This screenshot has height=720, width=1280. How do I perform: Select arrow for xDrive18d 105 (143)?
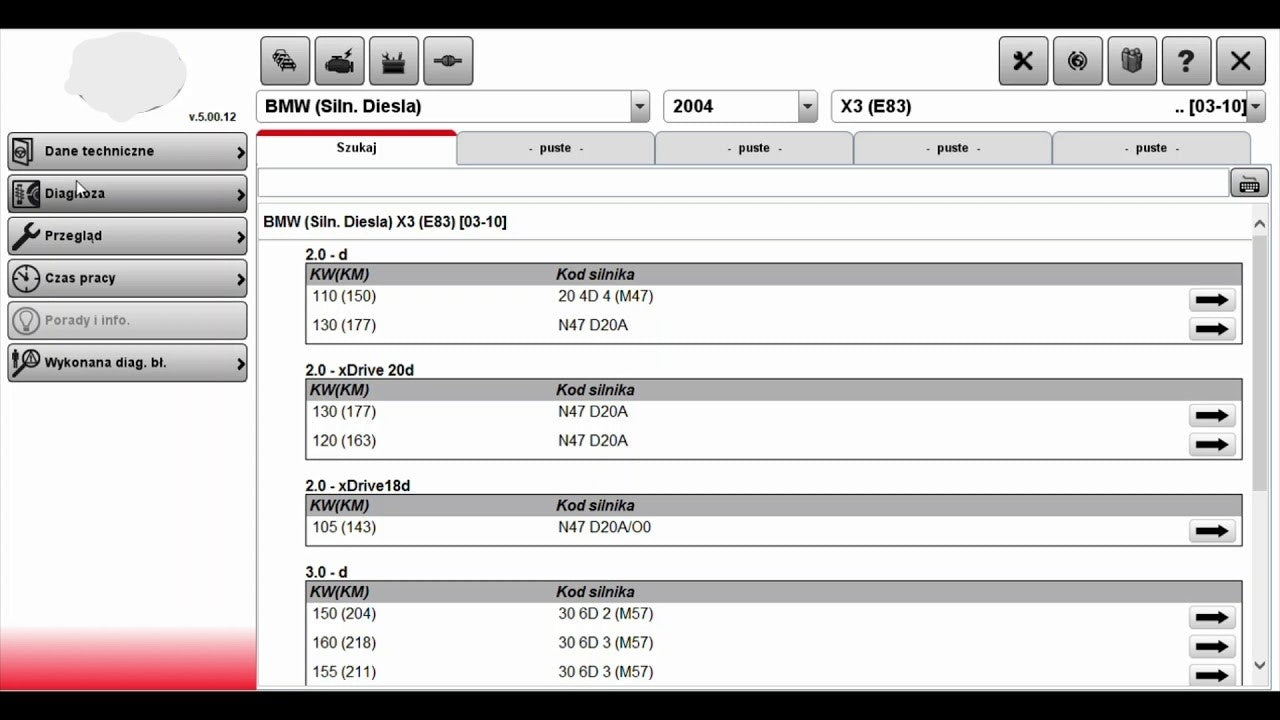coord(1212,531)
